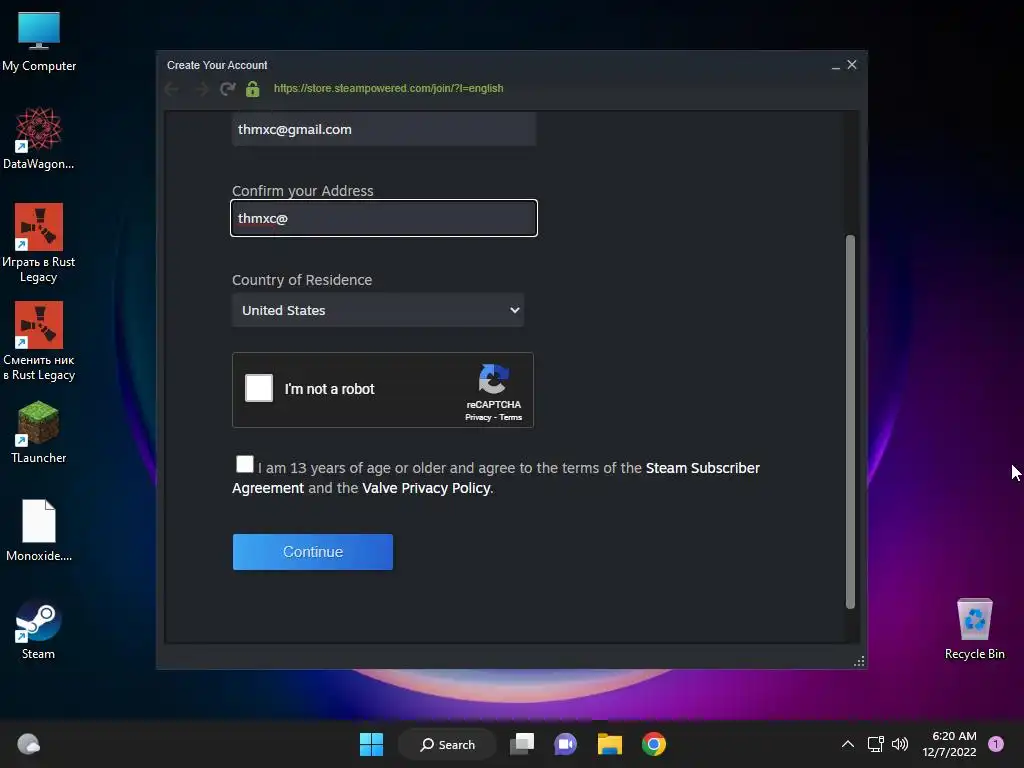Open the weather widget on taskbar
This screenshot has height=768, width=1024.
click(x=28, y=744)
